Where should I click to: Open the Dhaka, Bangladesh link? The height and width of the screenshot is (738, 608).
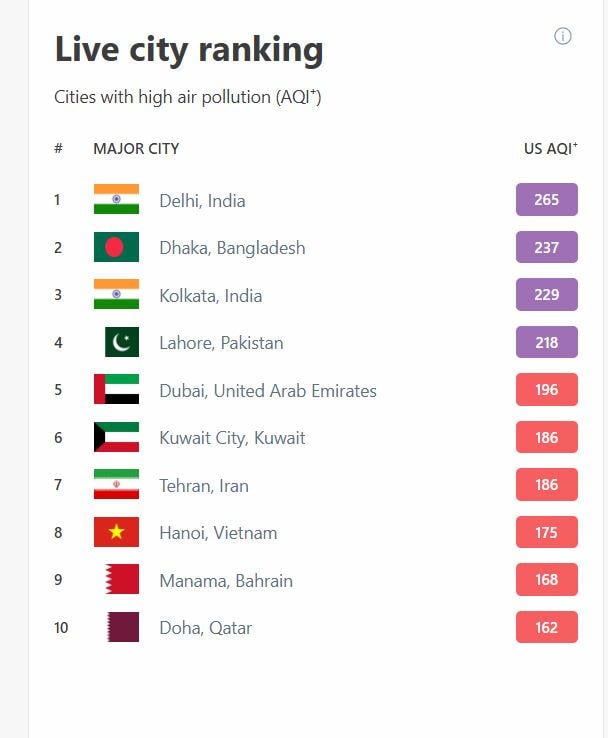pyautogui.click(x=232, y=248)
